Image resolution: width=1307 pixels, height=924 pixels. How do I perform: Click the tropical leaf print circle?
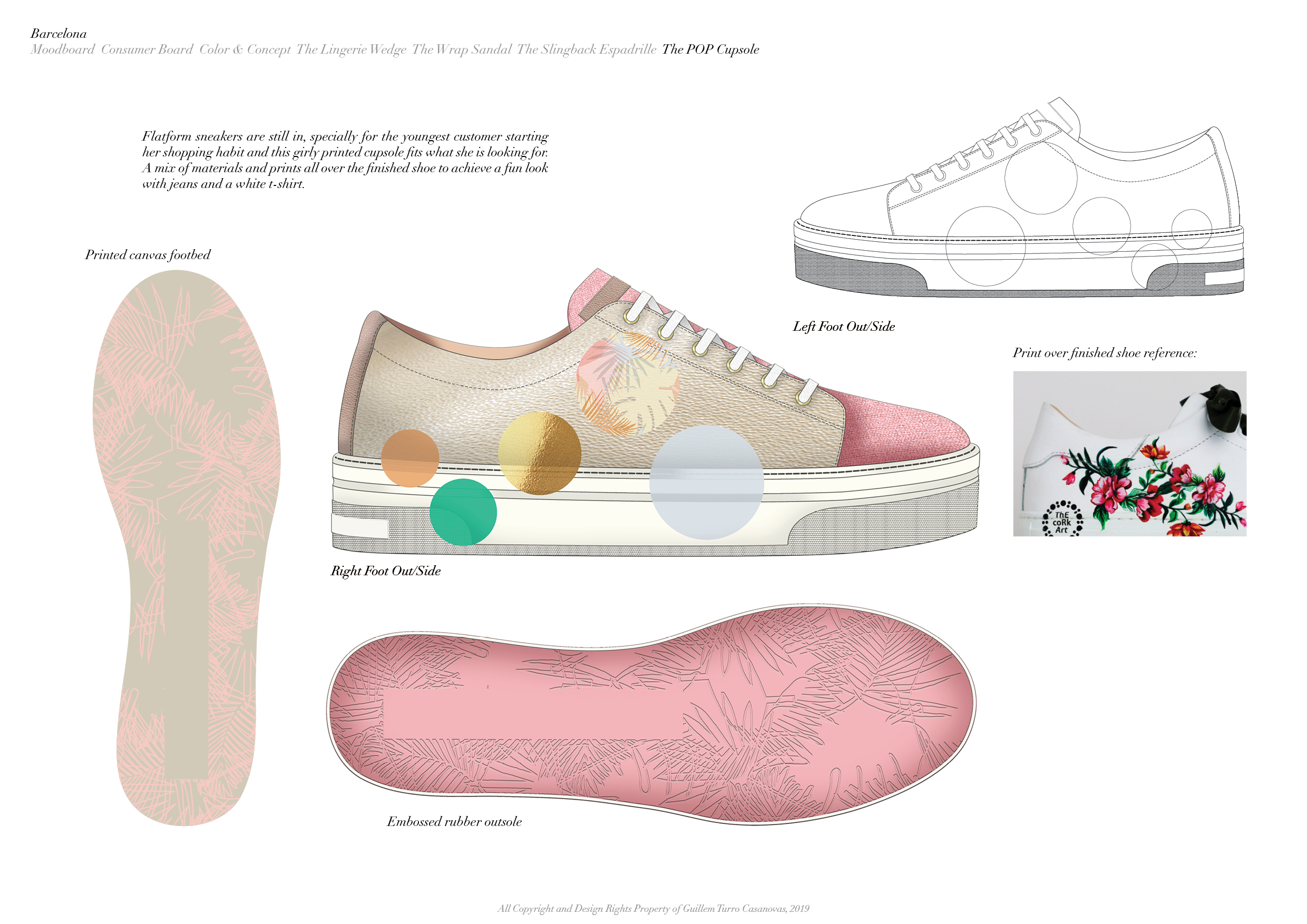(x=627, y=385)
